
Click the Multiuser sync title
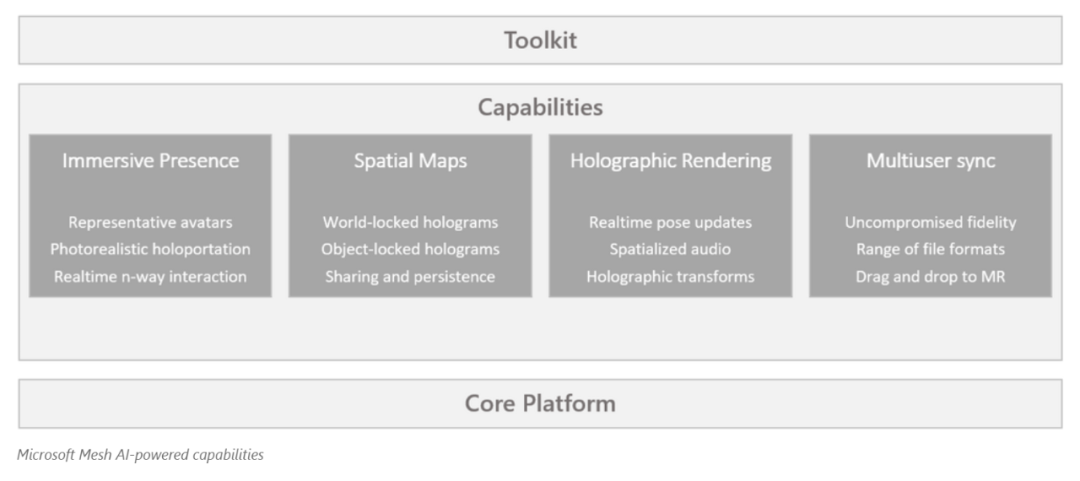(x=931, y=161)
